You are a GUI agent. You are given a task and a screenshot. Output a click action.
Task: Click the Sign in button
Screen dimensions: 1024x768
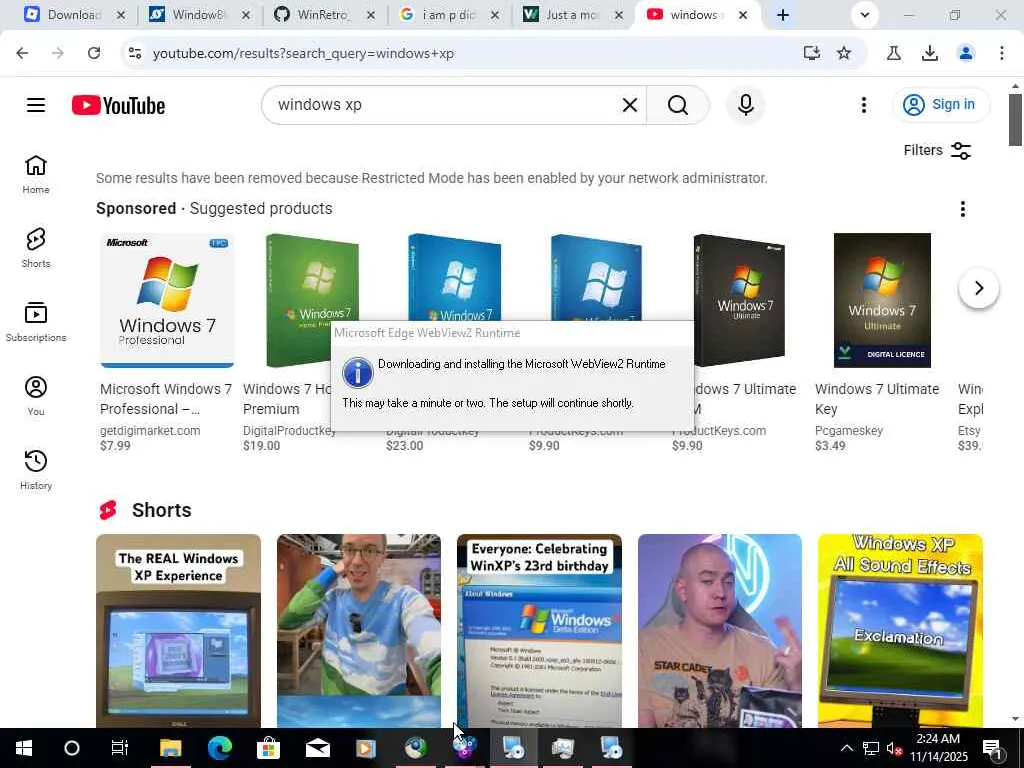point(941,104)
